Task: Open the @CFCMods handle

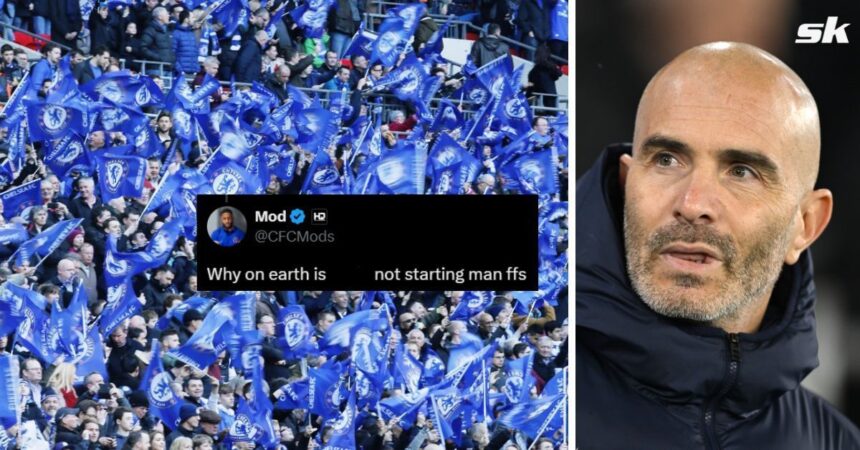Action: pyautogui.click(x=295, y=236)
